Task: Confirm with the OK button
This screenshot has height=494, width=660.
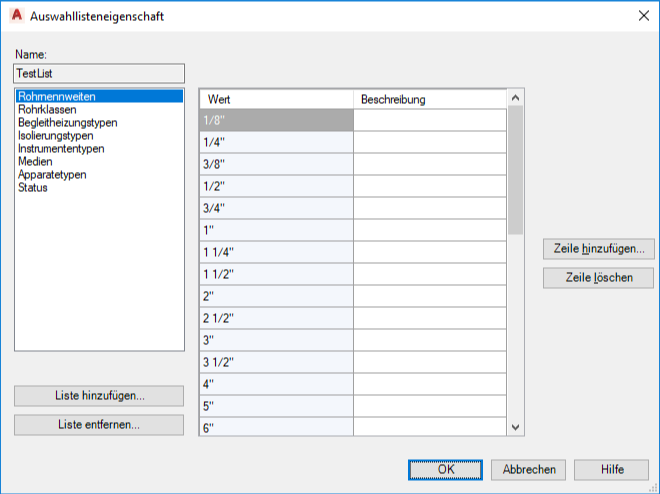Action: tap(446, 469)
